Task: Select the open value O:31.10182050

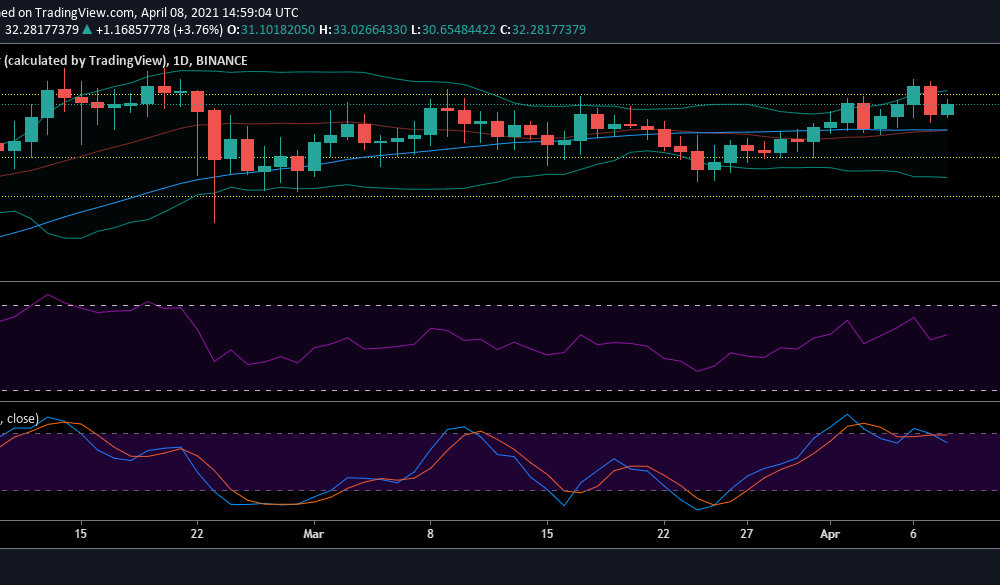Action: [x=271, y=30]
